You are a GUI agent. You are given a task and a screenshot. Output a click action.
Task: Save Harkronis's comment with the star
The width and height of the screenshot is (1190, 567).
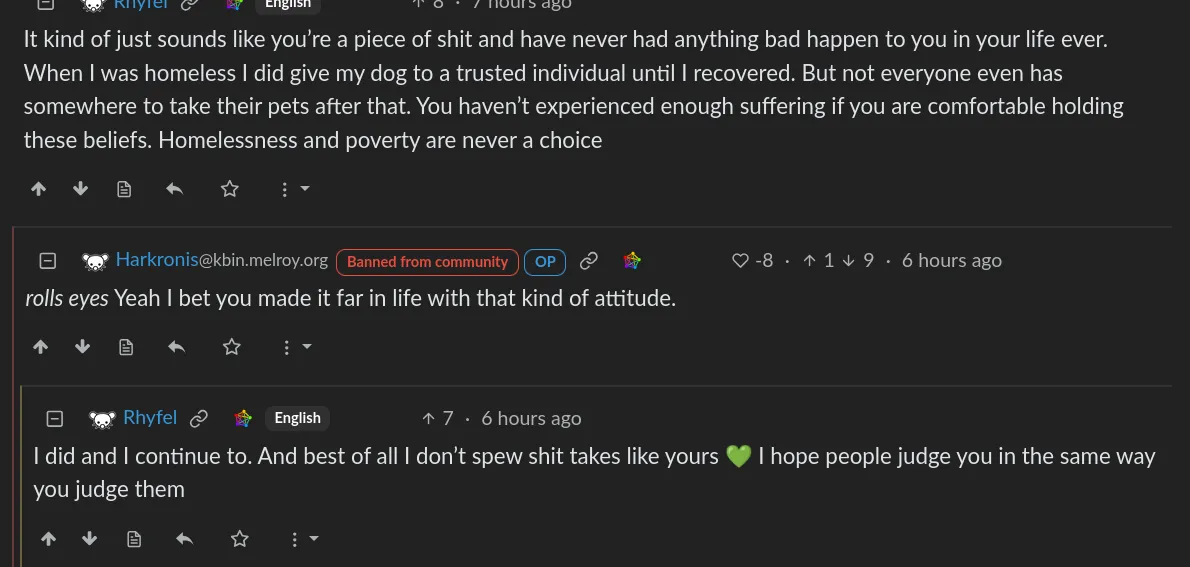232,347
